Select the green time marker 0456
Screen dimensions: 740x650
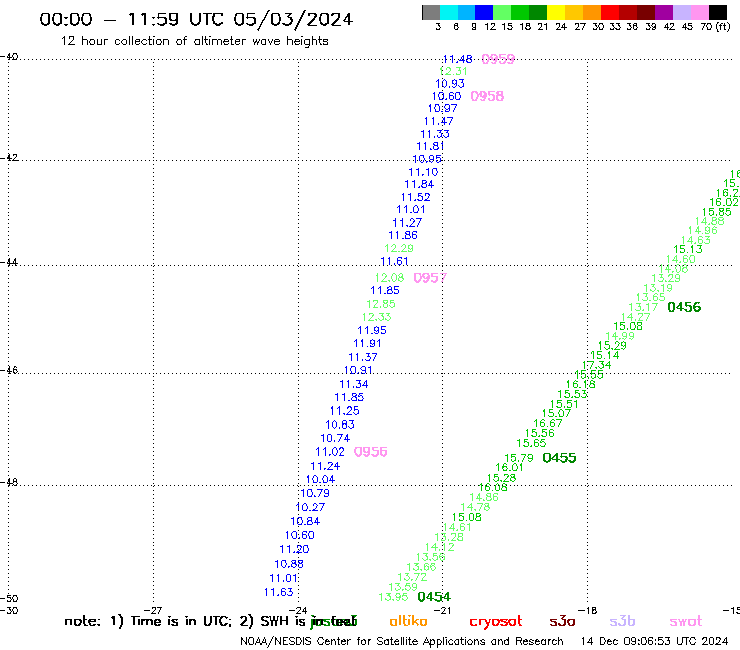[x=684, y=307]
